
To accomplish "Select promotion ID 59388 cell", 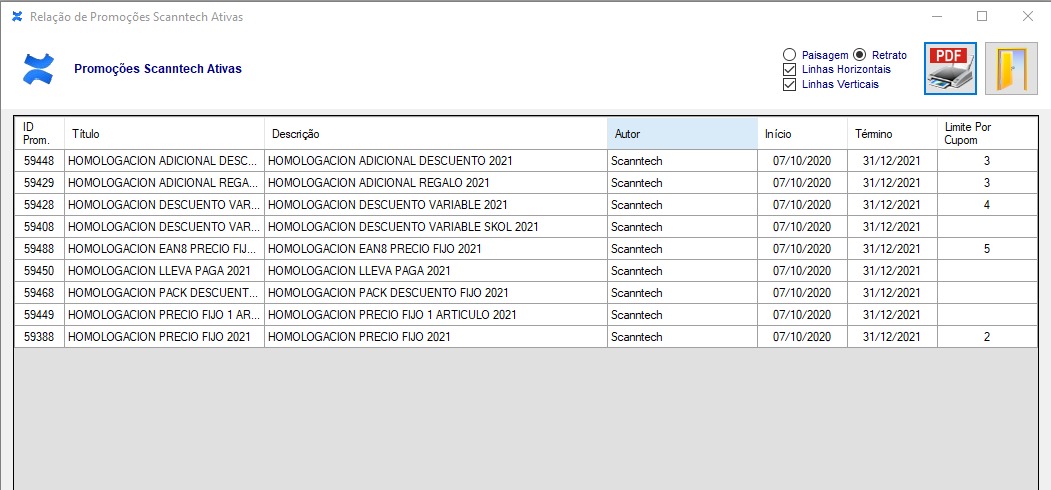I will point(40,336).
